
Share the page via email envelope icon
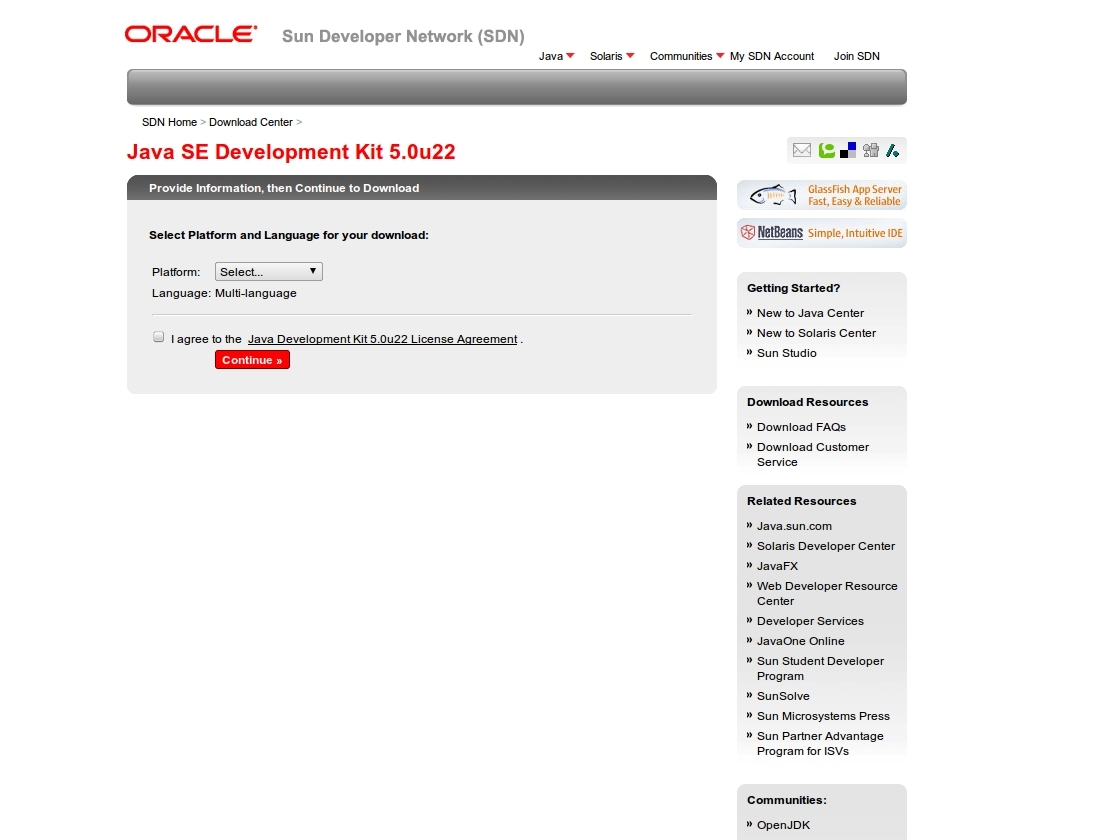801,150
